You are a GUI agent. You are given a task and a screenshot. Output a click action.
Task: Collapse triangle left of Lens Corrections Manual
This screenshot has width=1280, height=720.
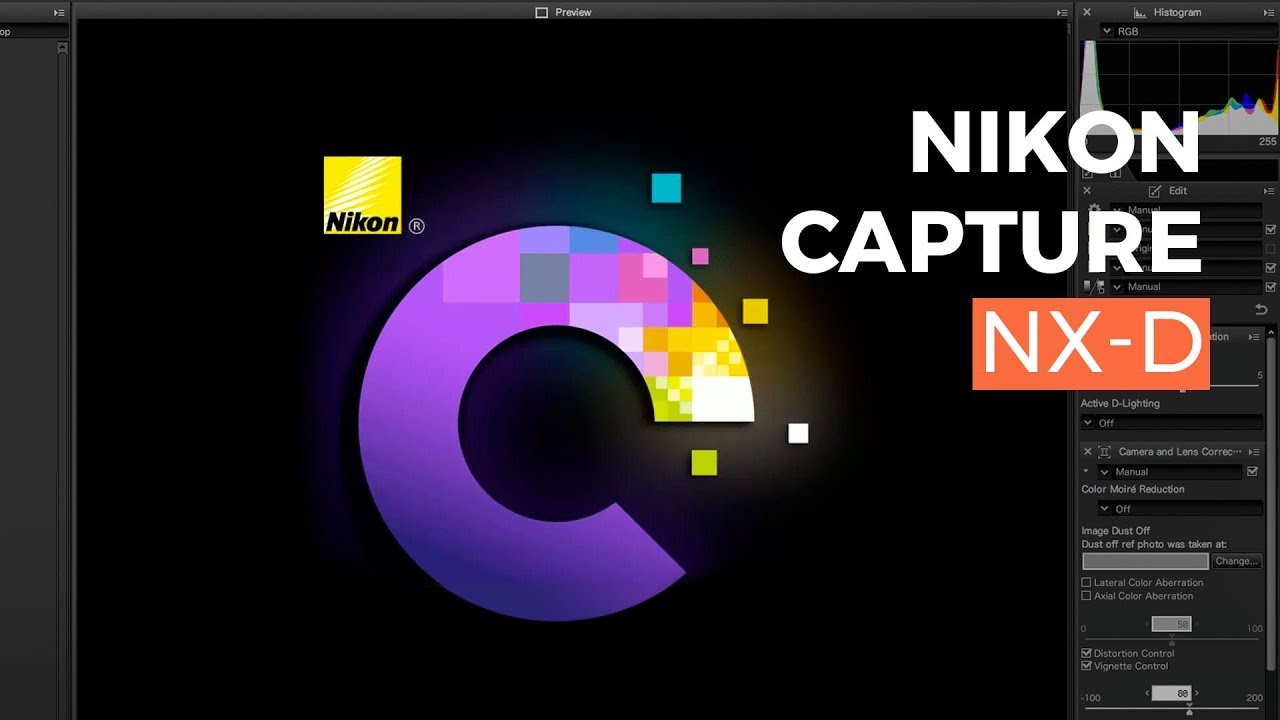(1086, 471)
